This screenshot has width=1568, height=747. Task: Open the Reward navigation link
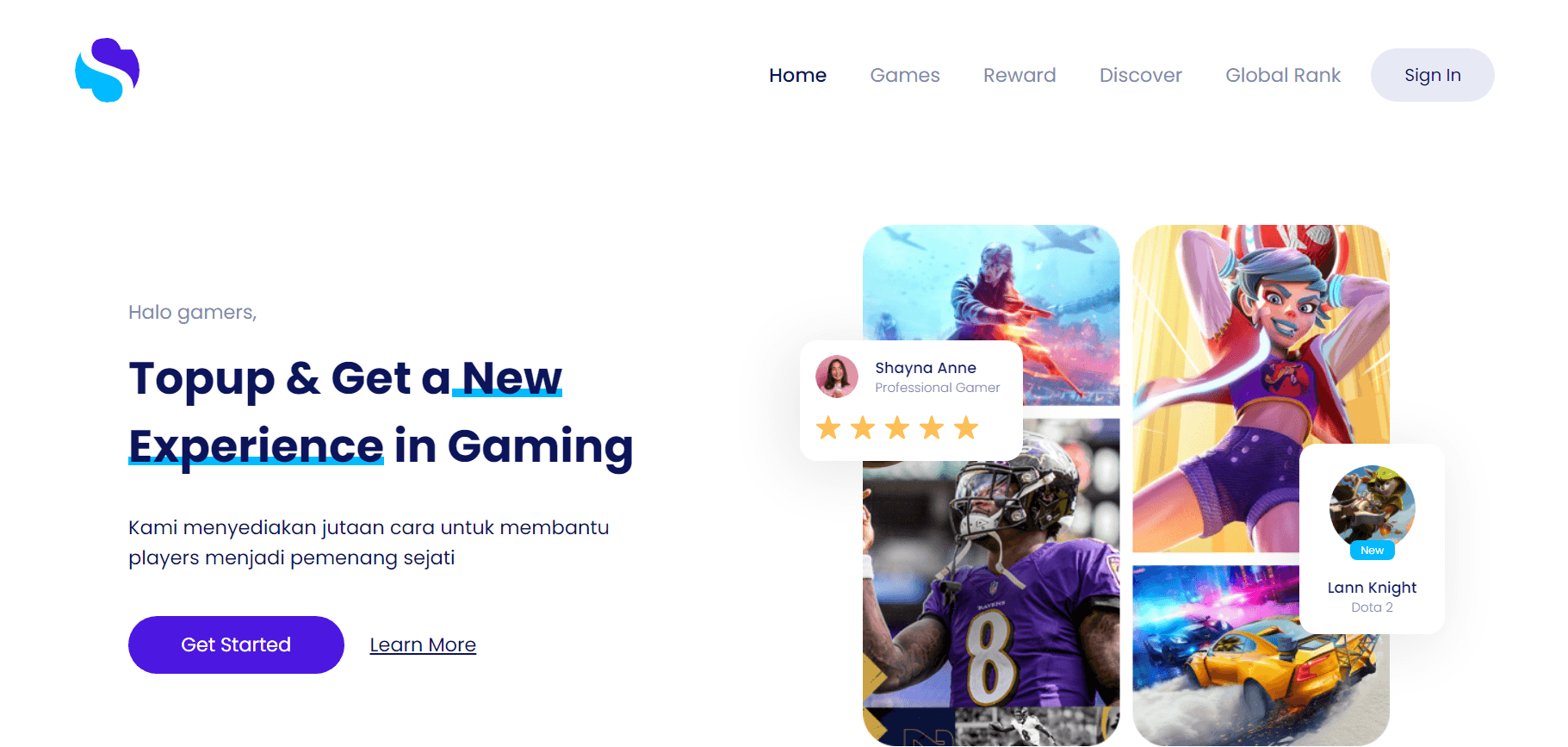coord(1020,75)
